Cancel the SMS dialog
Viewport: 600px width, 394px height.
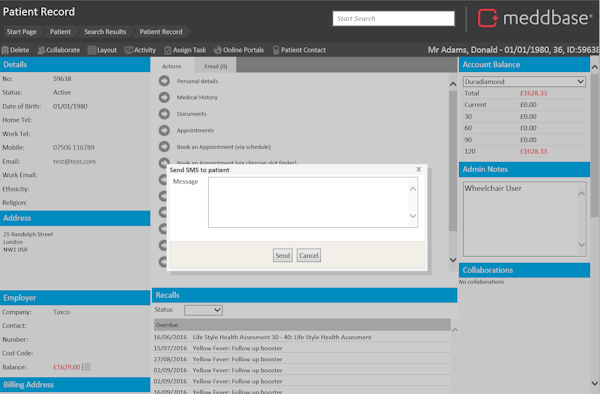click(309, 256)
